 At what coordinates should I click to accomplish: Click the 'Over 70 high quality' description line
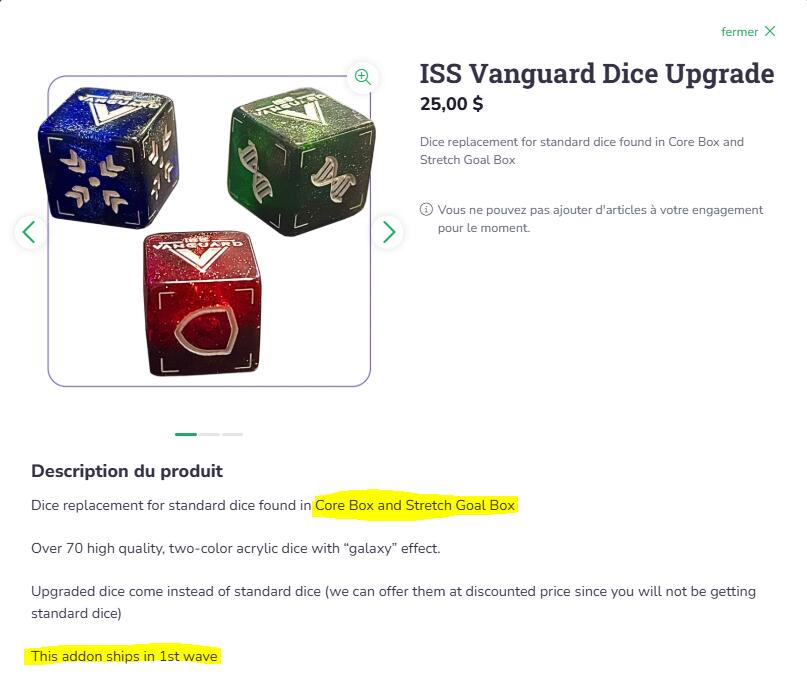tap(236, 548)
